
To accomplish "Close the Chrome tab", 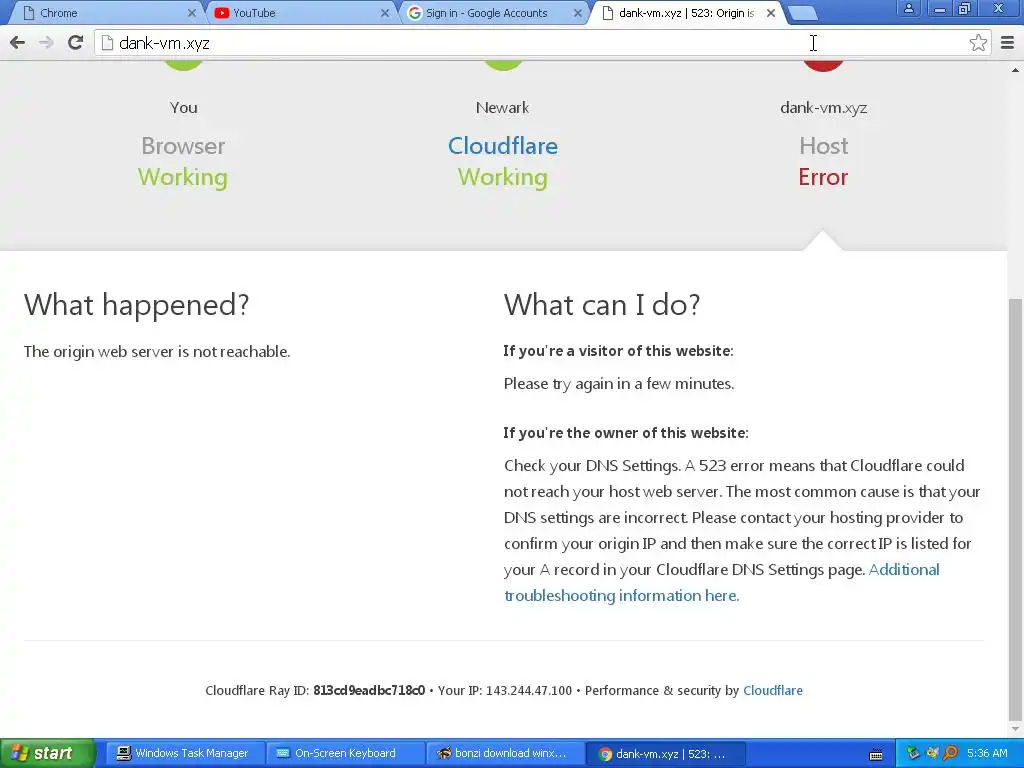I will [x=192, y=13].
